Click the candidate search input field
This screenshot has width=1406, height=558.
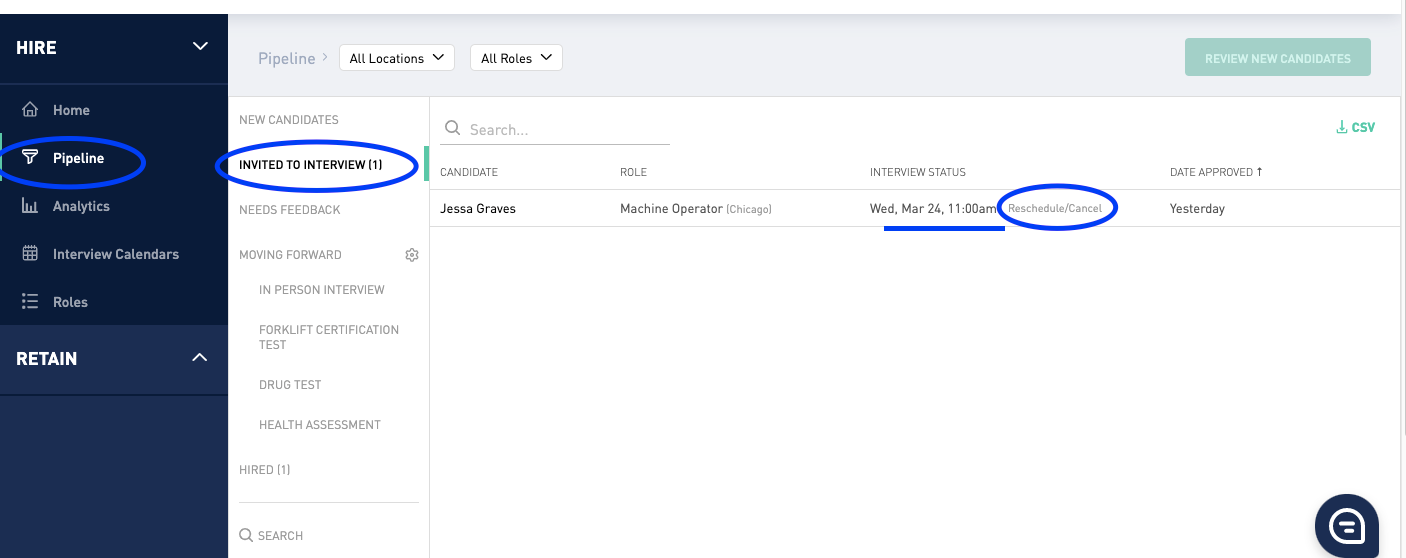[567, 130]
